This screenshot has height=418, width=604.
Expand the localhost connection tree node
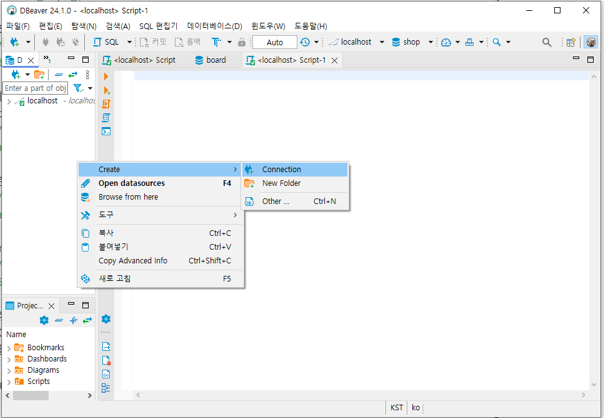pos(8,101)
